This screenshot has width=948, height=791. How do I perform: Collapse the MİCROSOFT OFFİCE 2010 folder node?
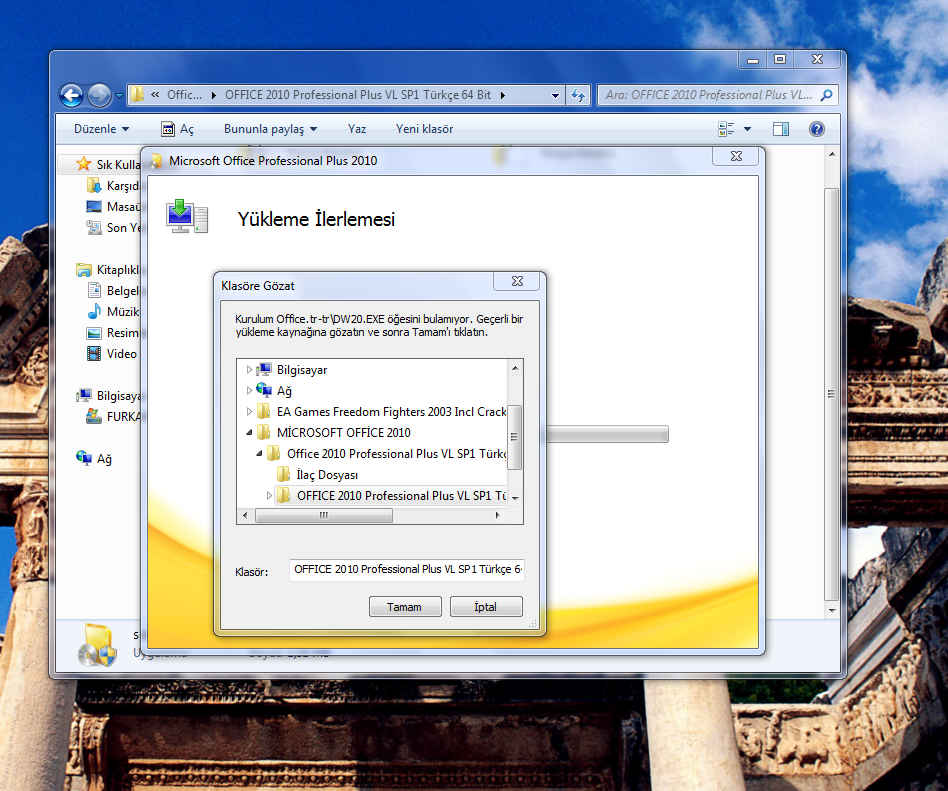pos(249,432)
